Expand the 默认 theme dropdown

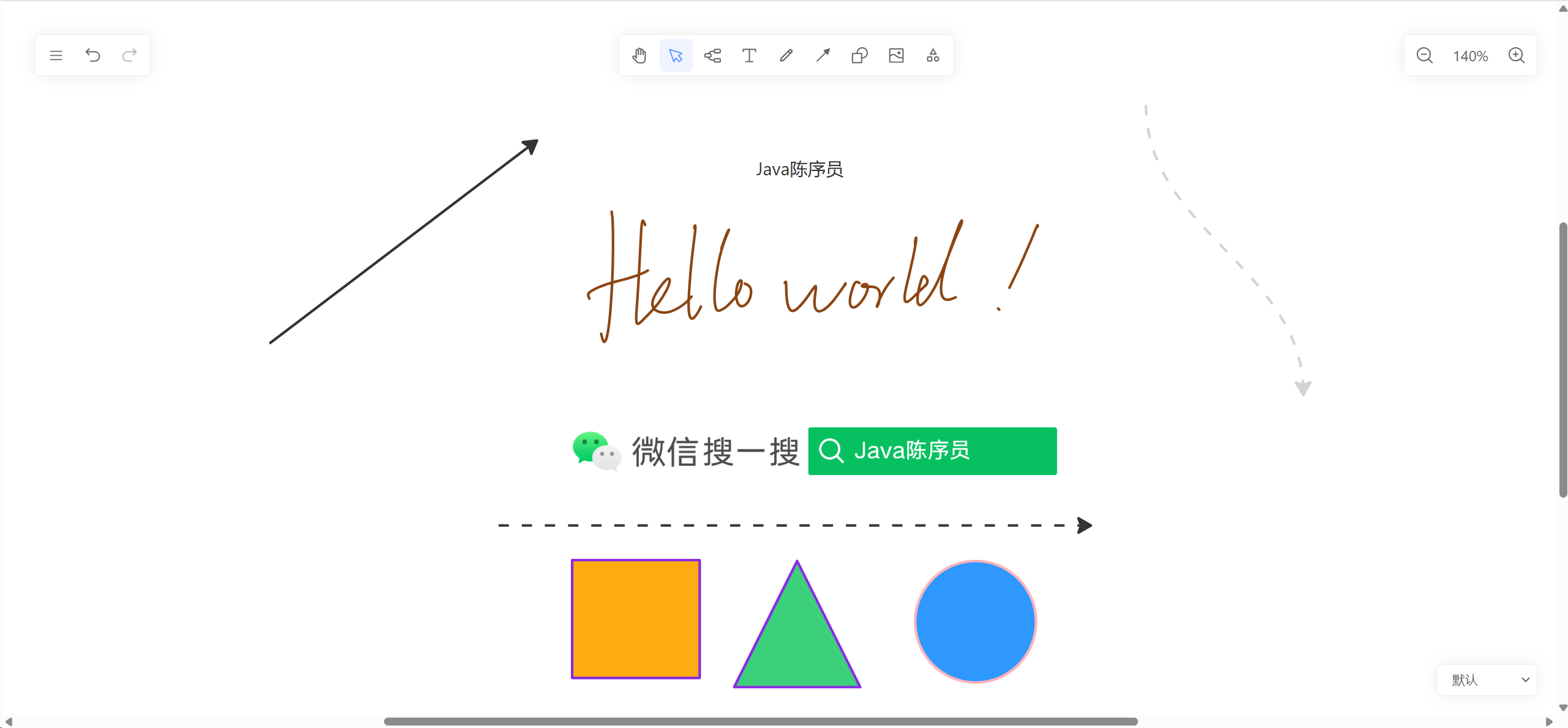pyautogui.click(x=1487, y=680)
